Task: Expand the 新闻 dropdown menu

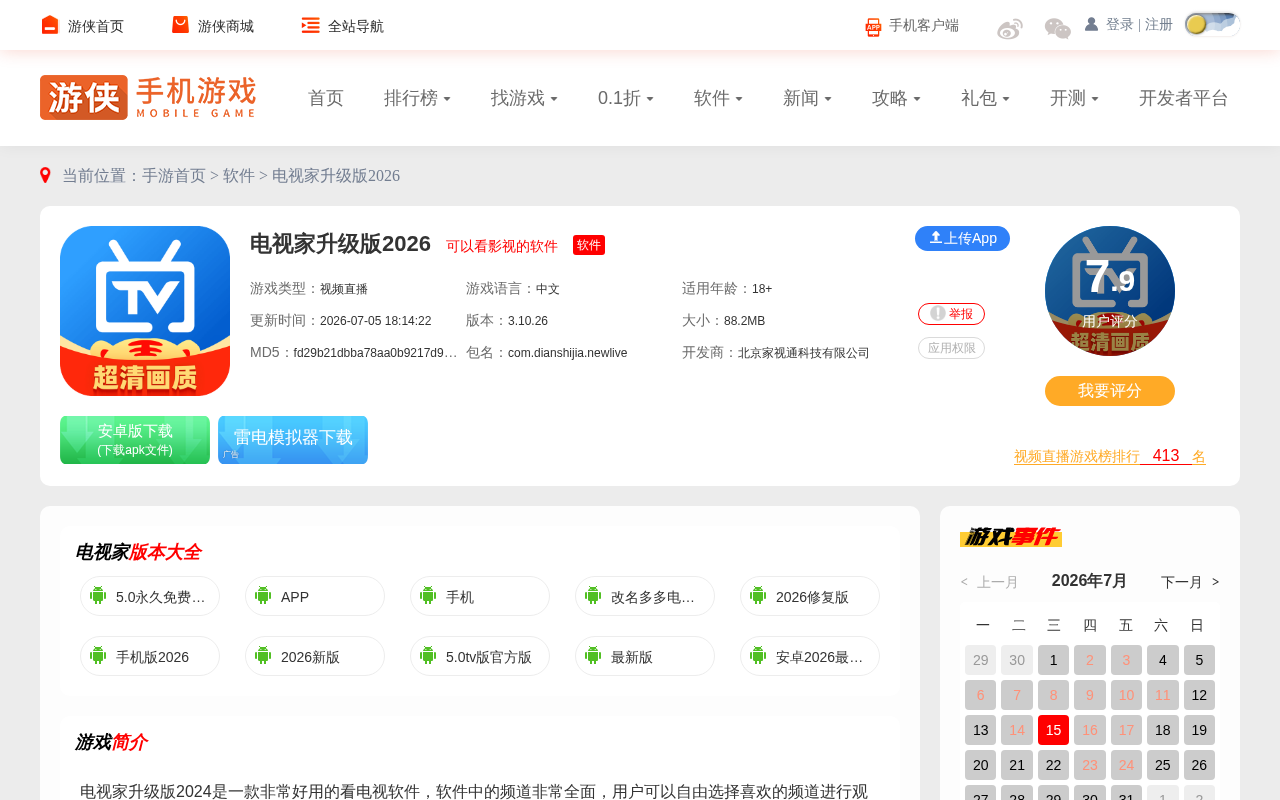Action: pos(807,98)
